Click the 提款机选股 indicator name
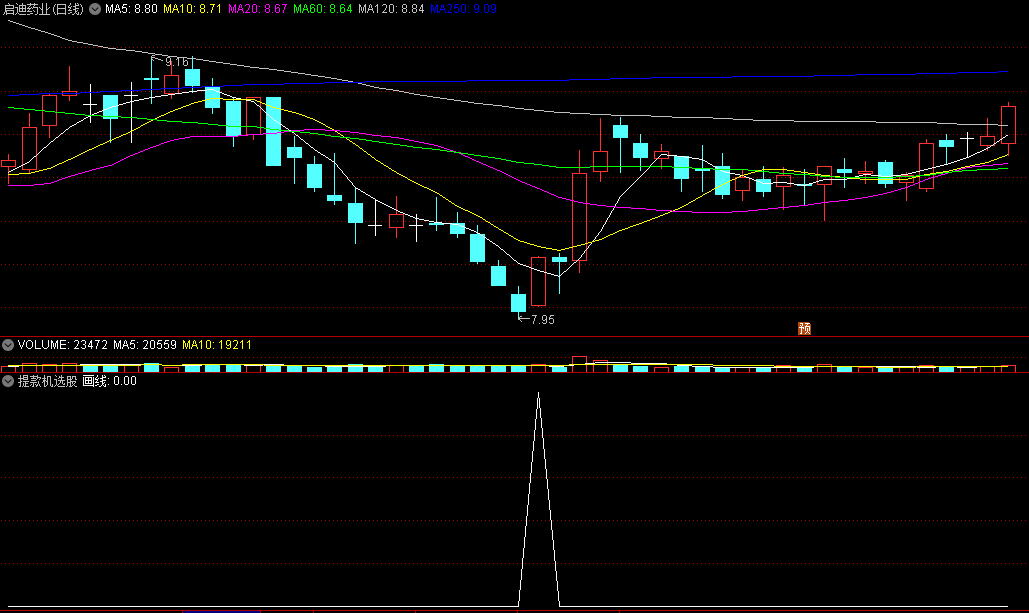 pos(47,381)
